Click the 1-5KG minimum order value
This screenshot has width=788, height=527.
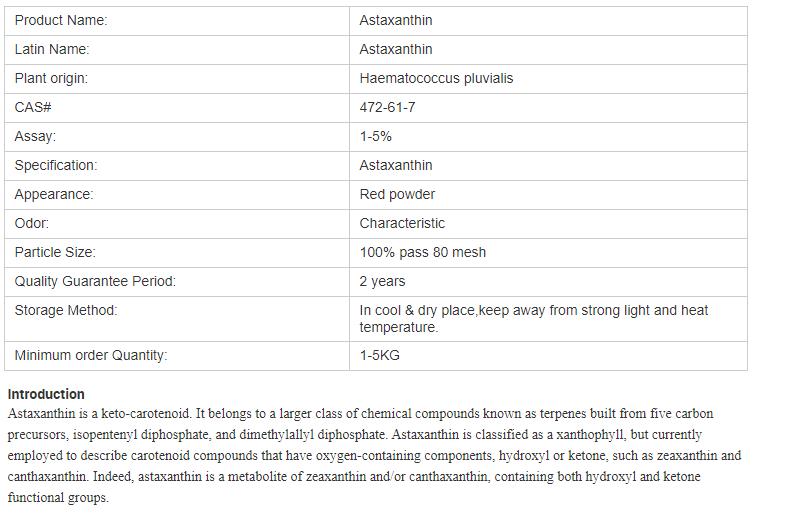pos(380,355)
